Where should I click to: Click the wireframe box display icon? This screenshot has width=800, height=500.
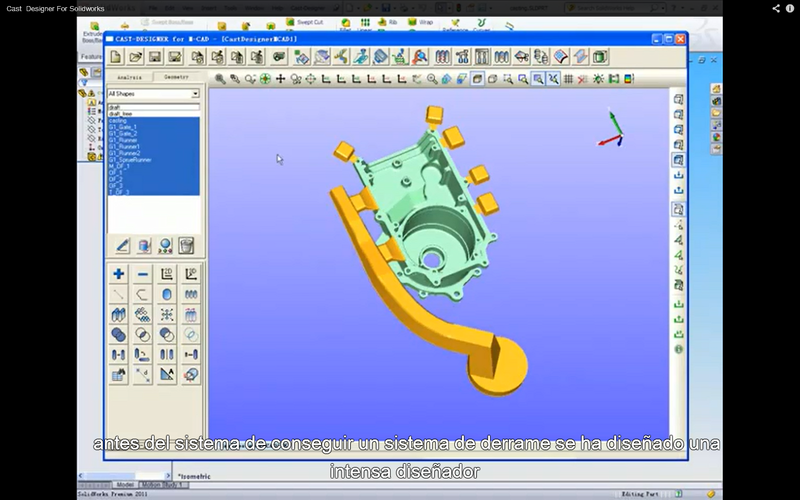pos(492,79)
